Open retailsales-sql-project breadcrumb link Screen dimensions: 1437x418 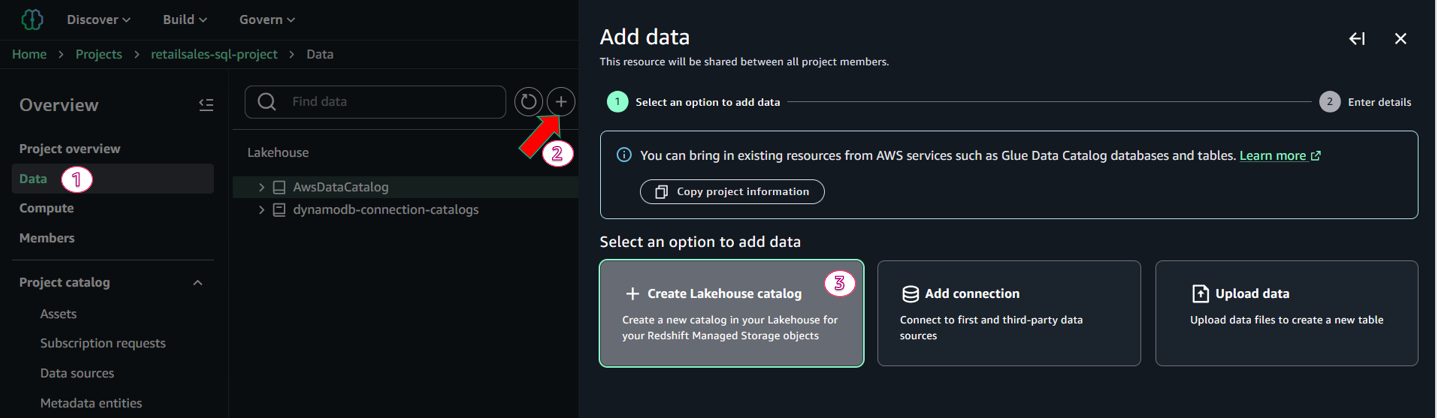[214, 54]
